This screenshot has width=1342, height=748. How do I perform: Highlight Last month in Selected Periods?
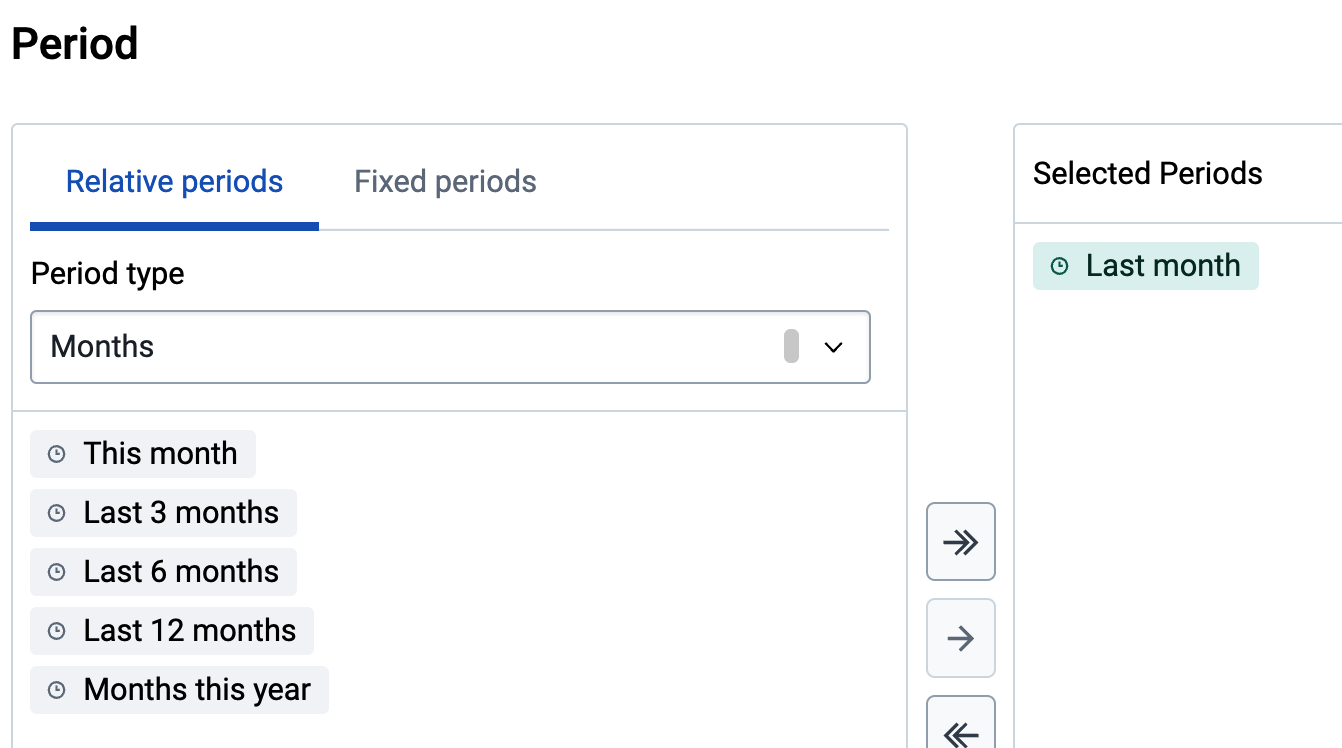1146,266
